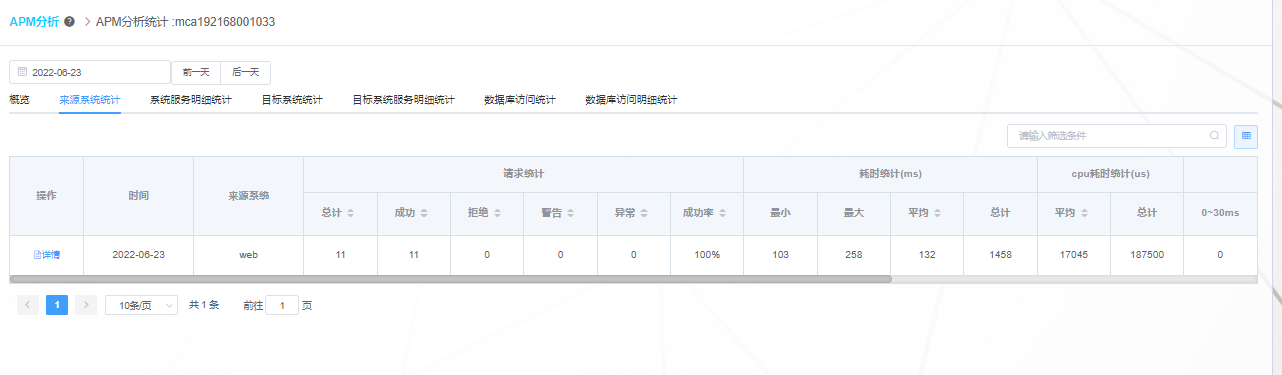Viewport: 1282px width, 375px height.
Task: Click the 来源系统 column header
Action: pos(249,196)
